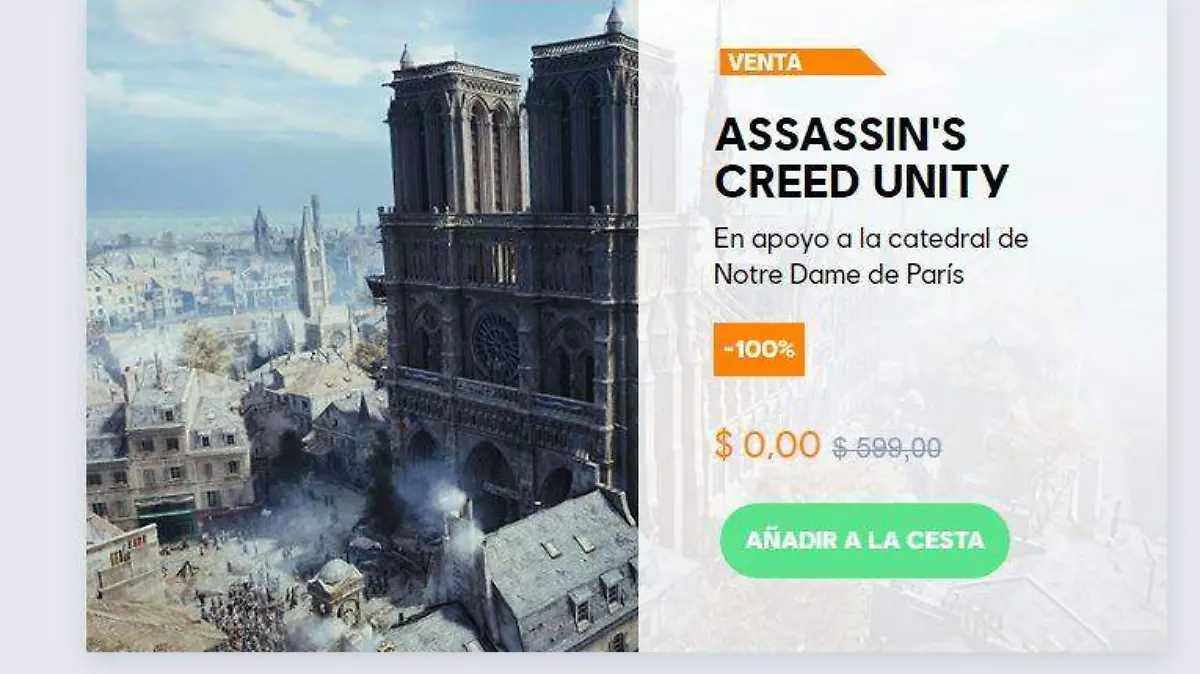Click the 'En apoyo a la catedral de' text
Image resolution: width=1200 pixels, height=674 pixels.
coord(871,240)
